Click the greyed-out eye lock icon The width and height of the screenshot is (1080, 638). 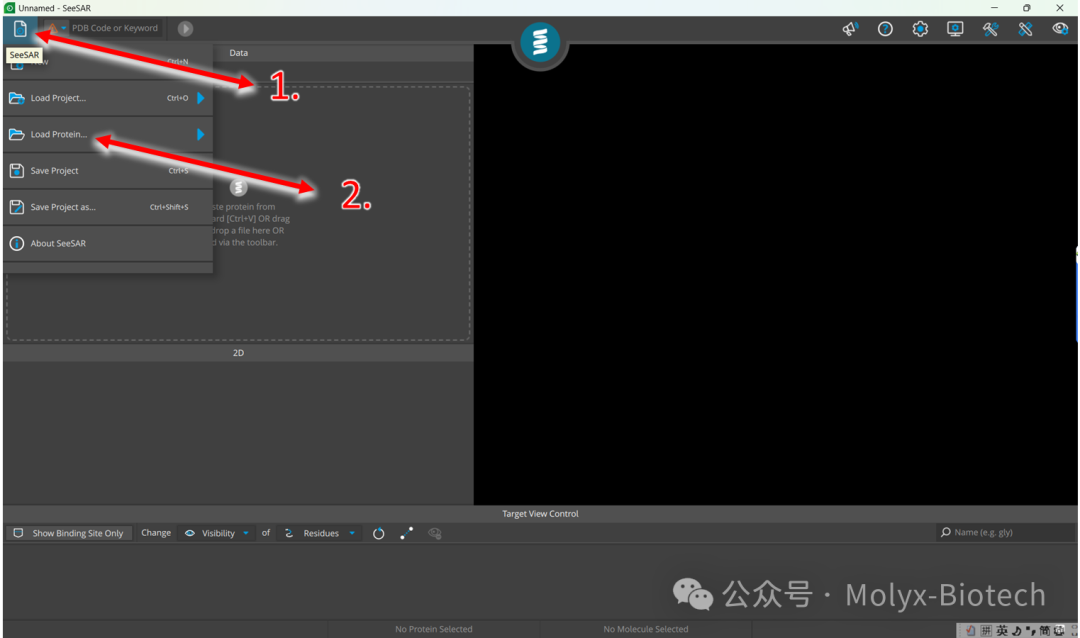coord(435,533)
